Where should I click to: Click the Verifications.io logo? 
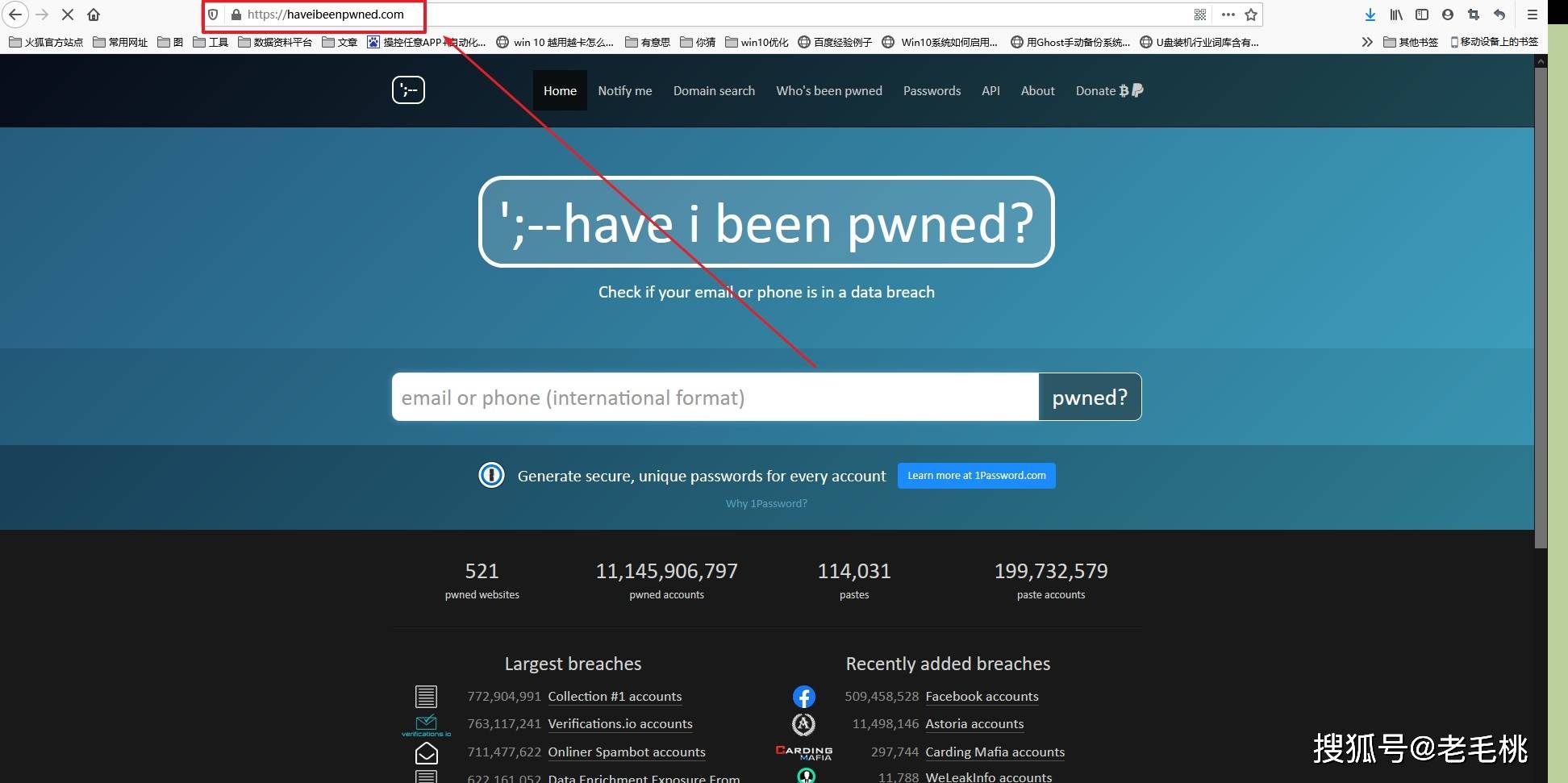(x=426, y=725)
